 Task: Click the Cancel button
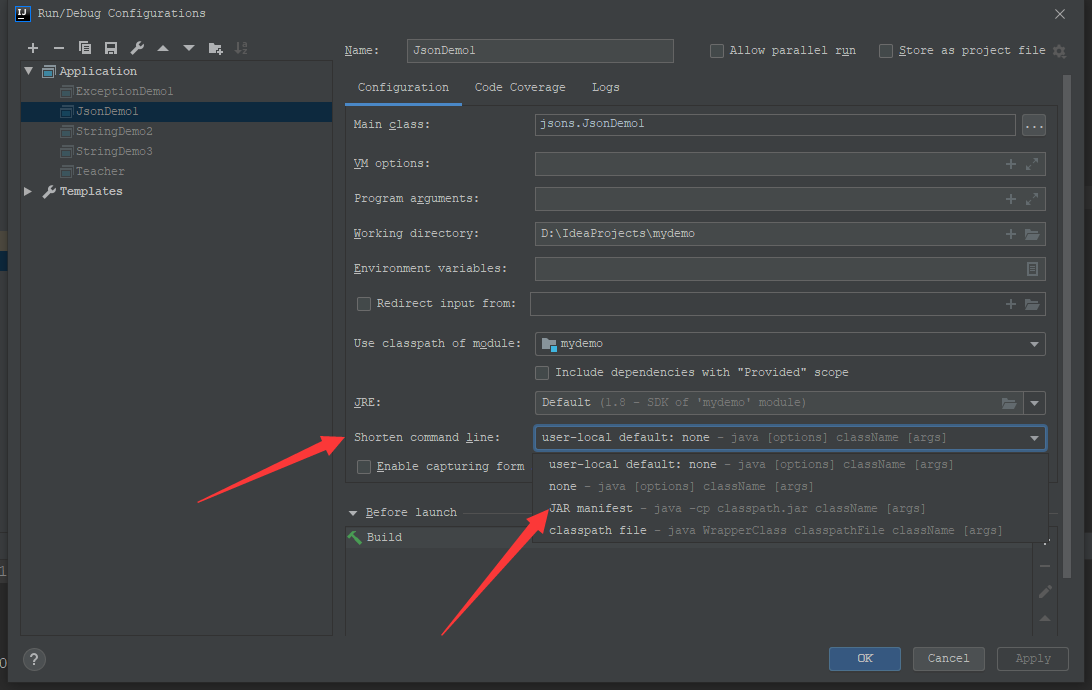pyautogui.click(x=948, y=659)
